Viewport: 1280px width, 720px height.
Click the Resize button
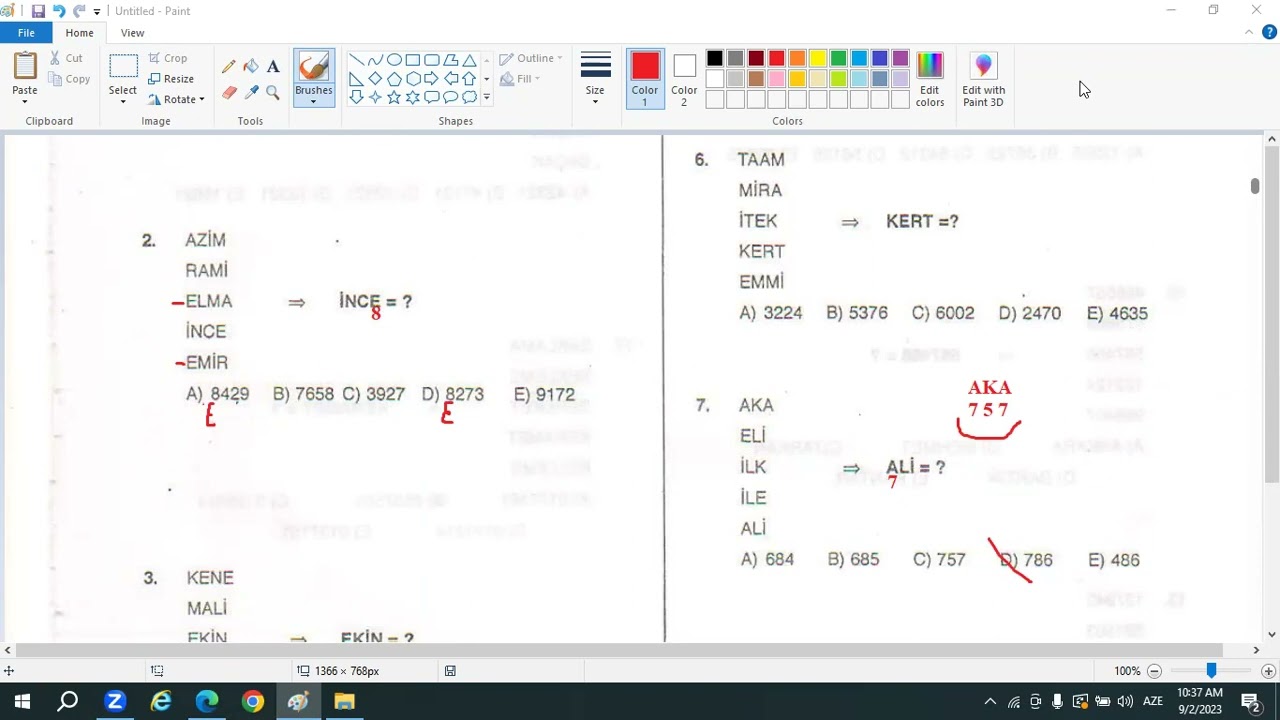pos(171,79)
